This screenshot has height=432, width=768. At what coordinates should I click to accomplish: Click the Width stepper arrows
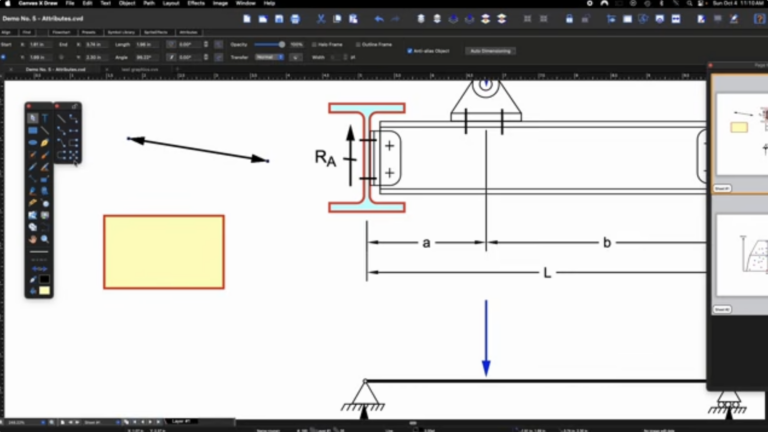pos(345,57)
